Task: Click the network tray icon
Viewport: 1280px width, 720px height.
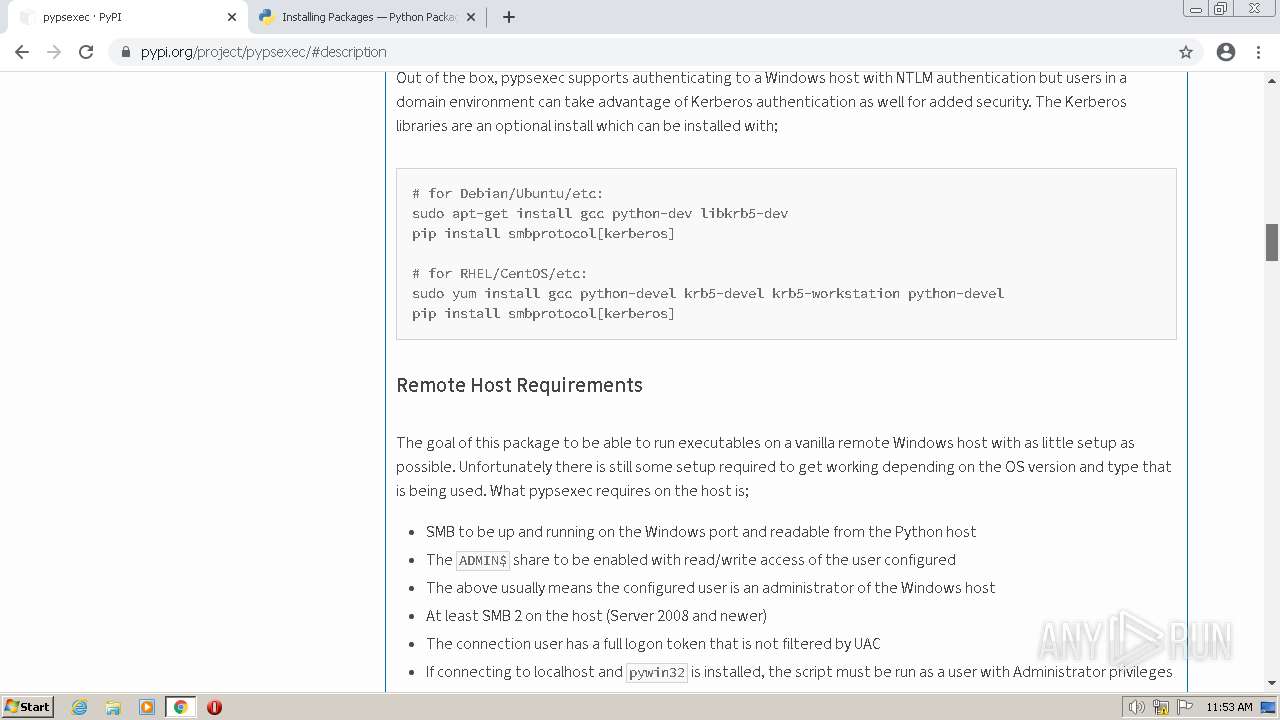Action: [x=1161, y=707]
